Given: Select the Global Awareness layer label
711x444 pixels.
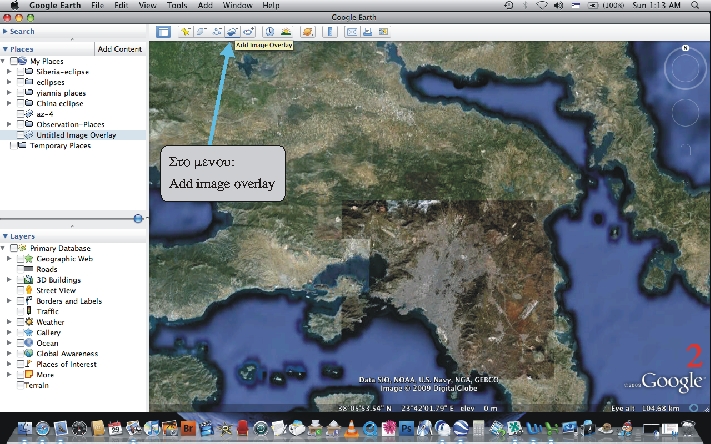Looking at the screenshot, I should coord(67,353).
